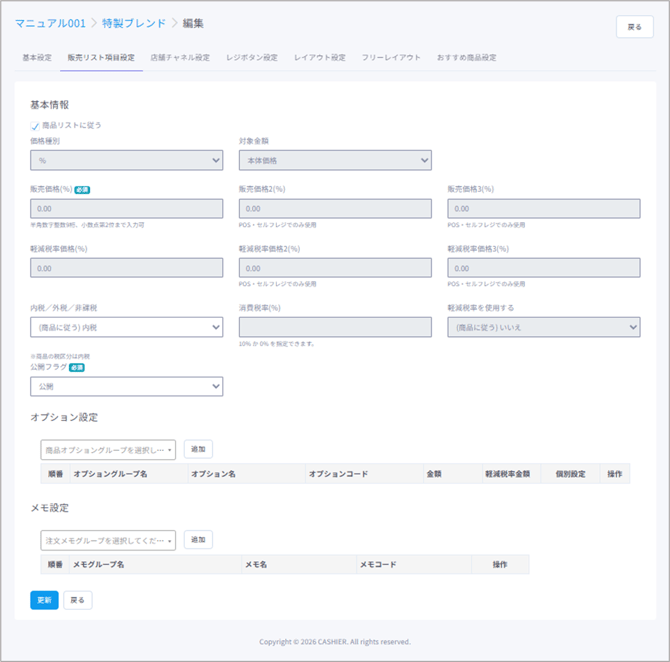
Task: Open the レジボタン設定 tab
Action: 252,58
